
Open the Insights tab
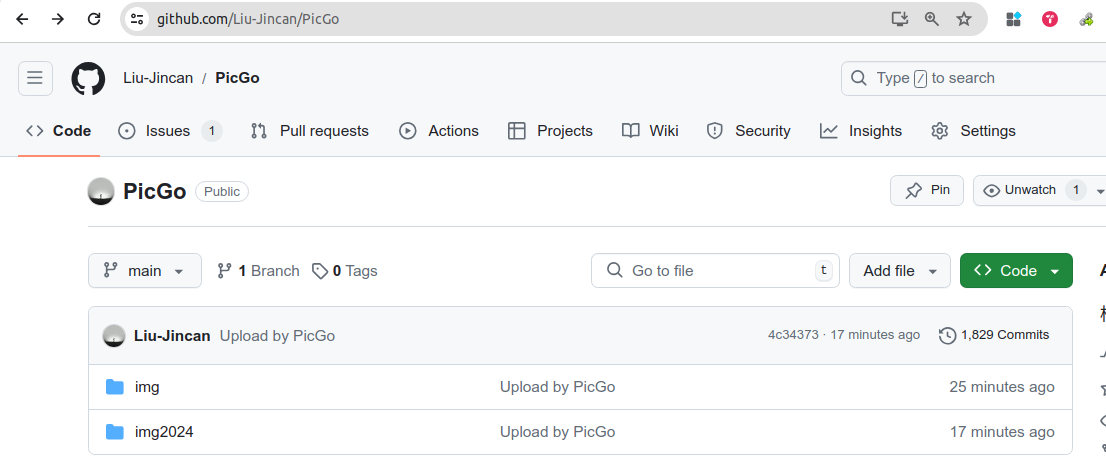coord(861,131)
